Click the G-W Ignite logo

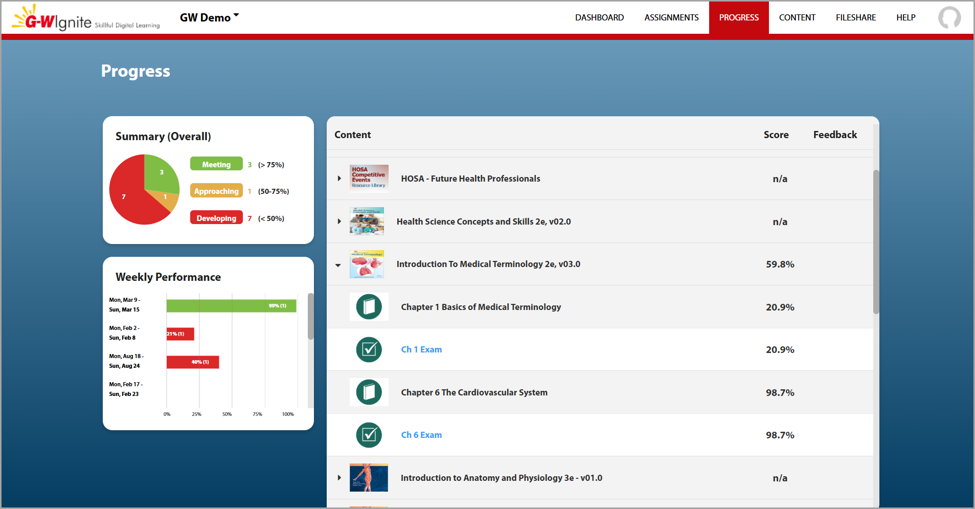click(86, 18)
